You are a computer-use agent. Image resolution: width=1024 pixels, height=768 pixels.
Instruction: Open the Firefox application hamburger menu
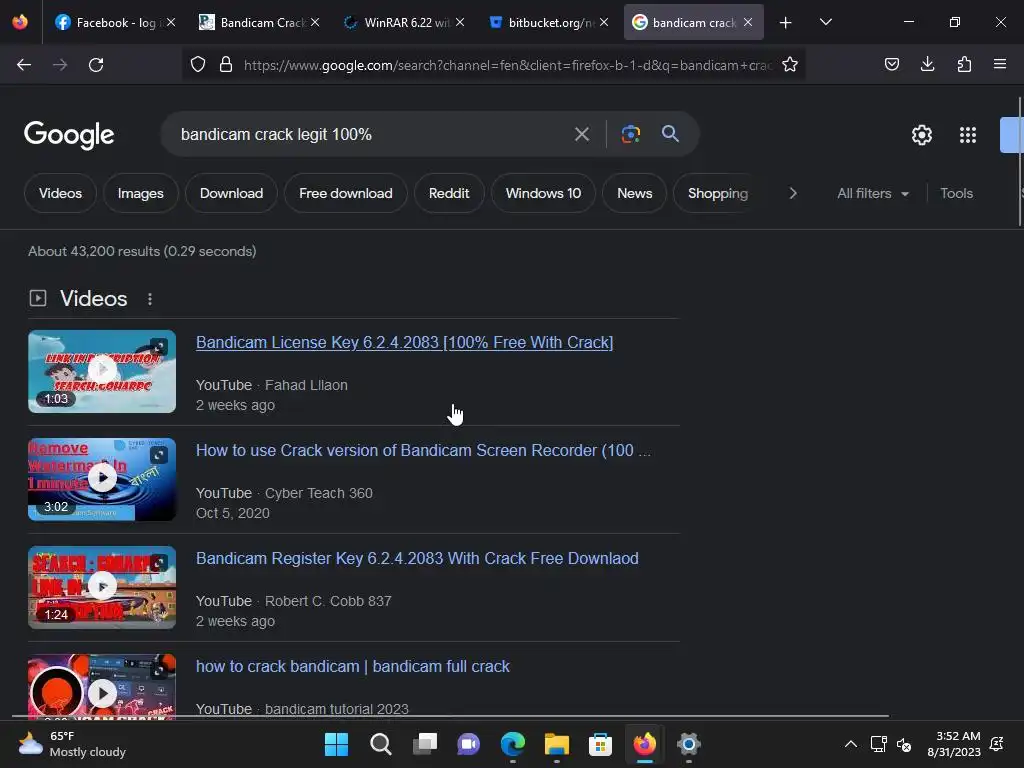(999, 64)
